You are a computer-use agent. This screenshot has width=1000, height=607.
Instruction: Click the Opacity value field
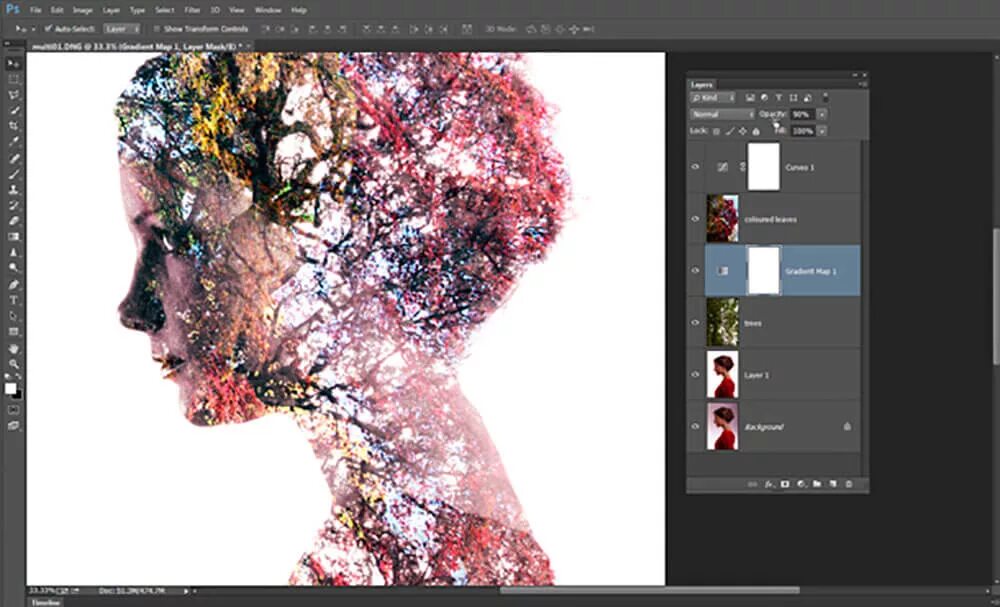[803, 114]
